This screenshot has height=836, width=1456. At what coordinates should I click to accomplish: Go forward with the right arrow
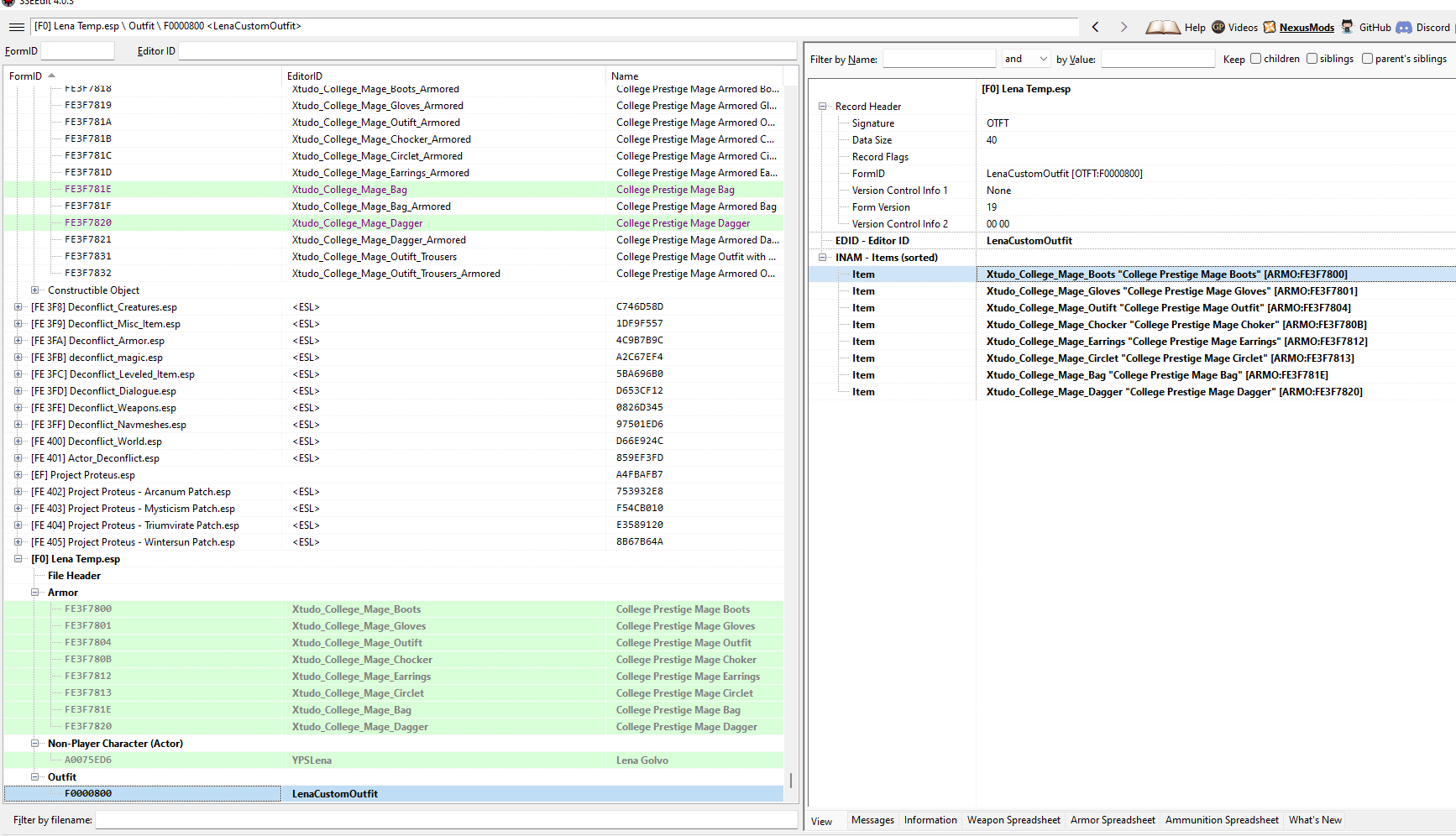pyautogui.click(x=1123, y=27)
